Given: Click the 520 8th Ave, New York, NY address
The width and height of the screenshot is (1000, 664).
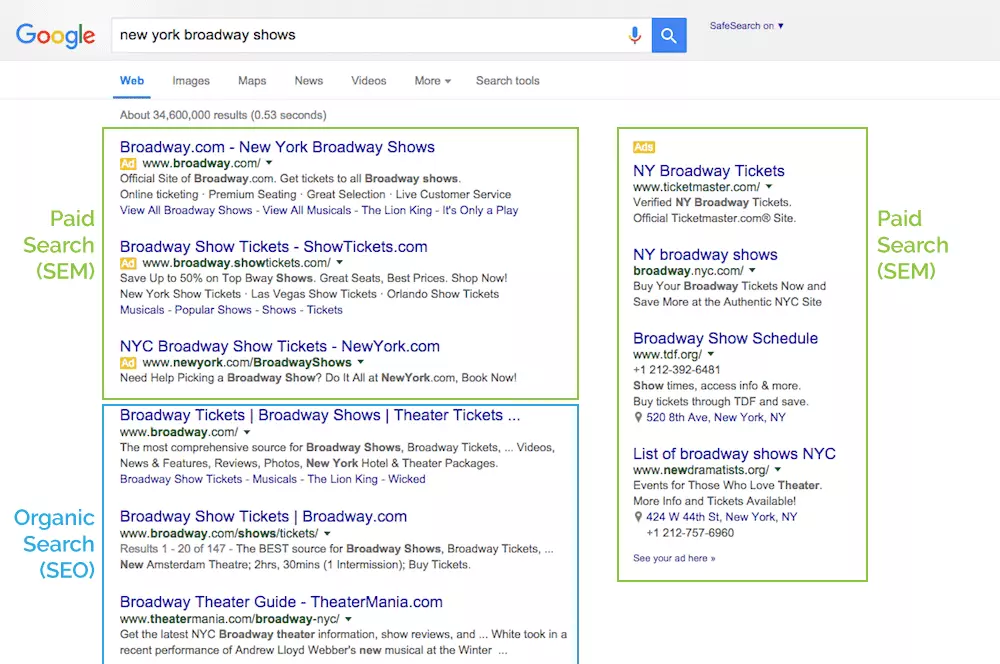Looking at the screenshot, I should click(x=716, y=417).
